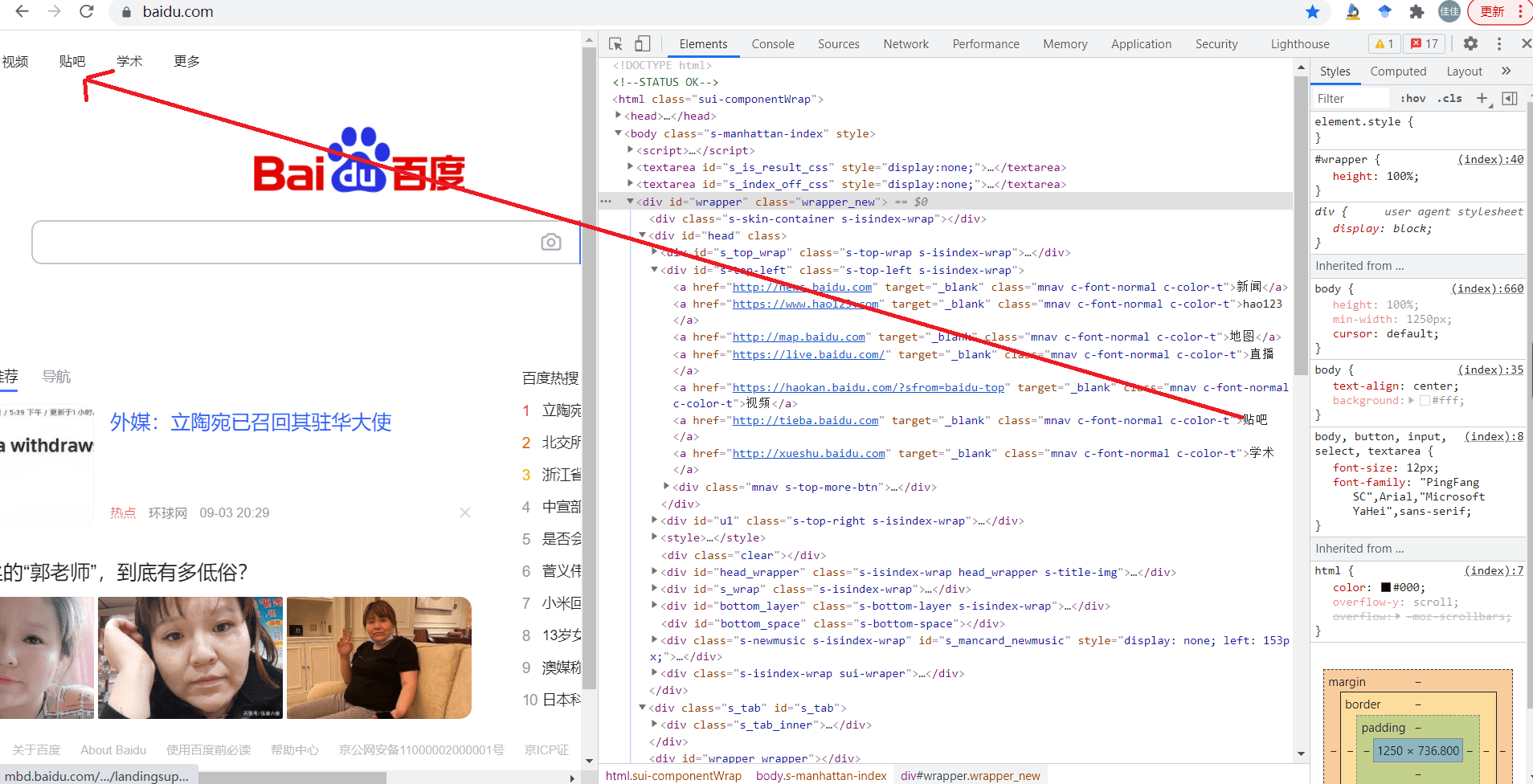Click the 17 errors badge
Viewport: 1533px width, 784px height.
pos(1425,44)
